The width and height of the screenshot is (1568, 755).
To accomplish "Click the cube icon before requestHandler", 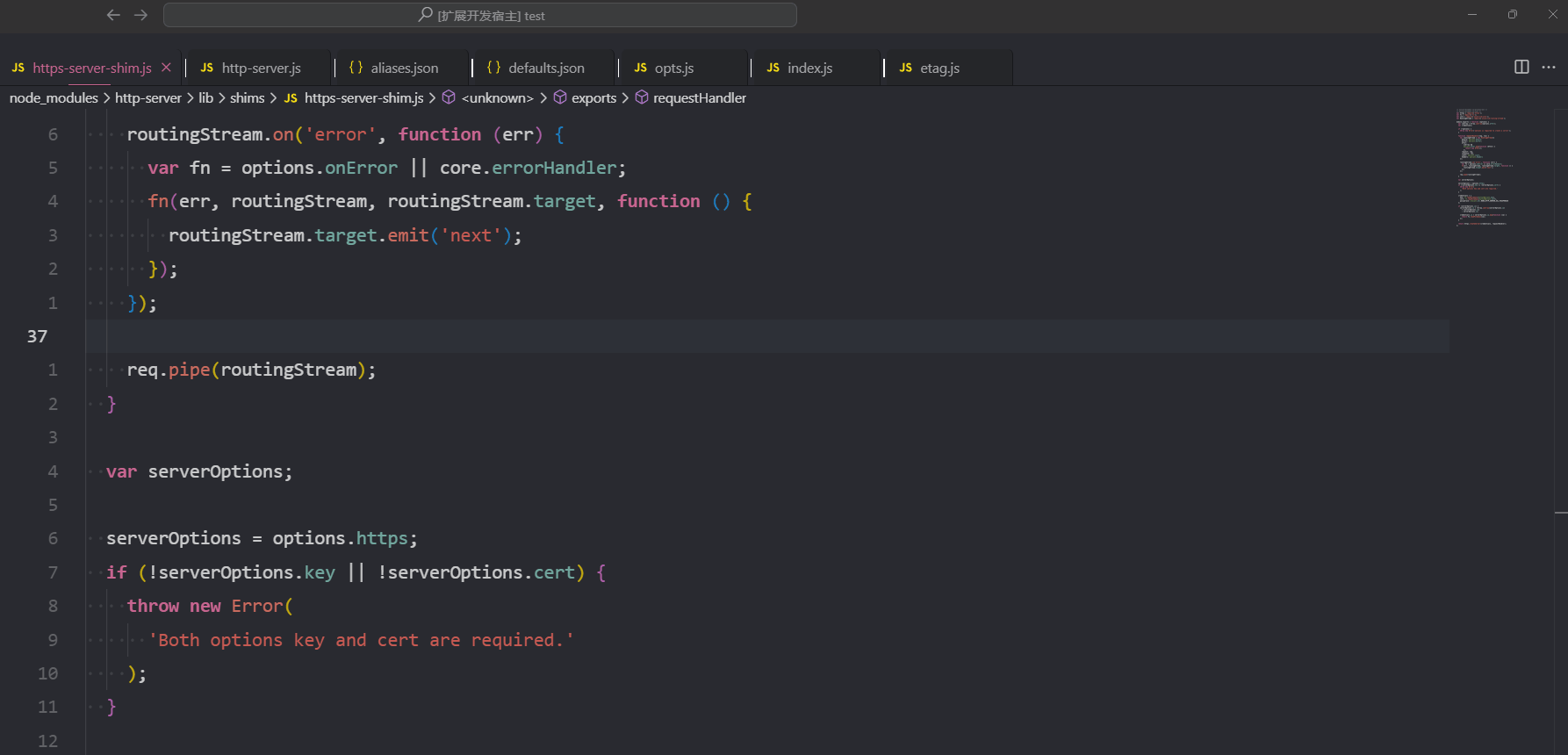I will pos(642,97).
